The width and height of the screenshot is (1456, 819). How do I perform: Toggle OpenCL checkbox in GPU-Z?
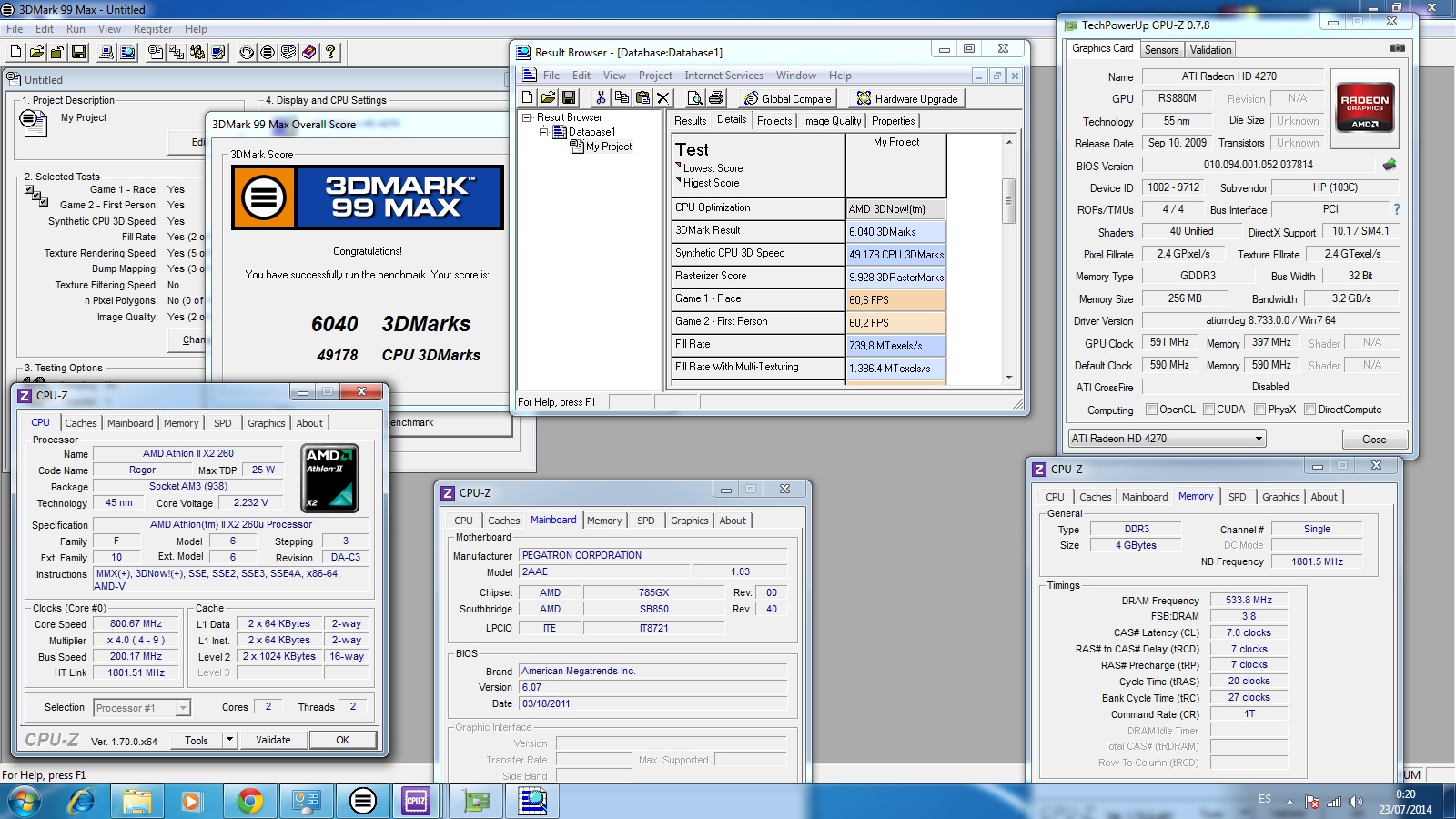(1151, 409)
